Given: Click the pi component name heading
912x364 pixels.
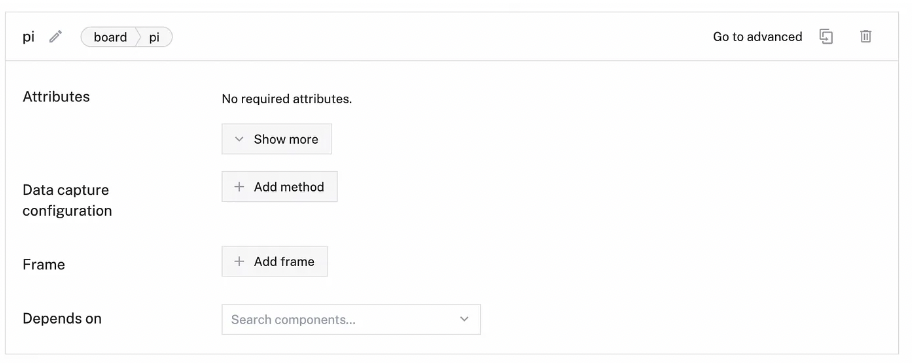Looking at the screenshot, I should 28,37.
